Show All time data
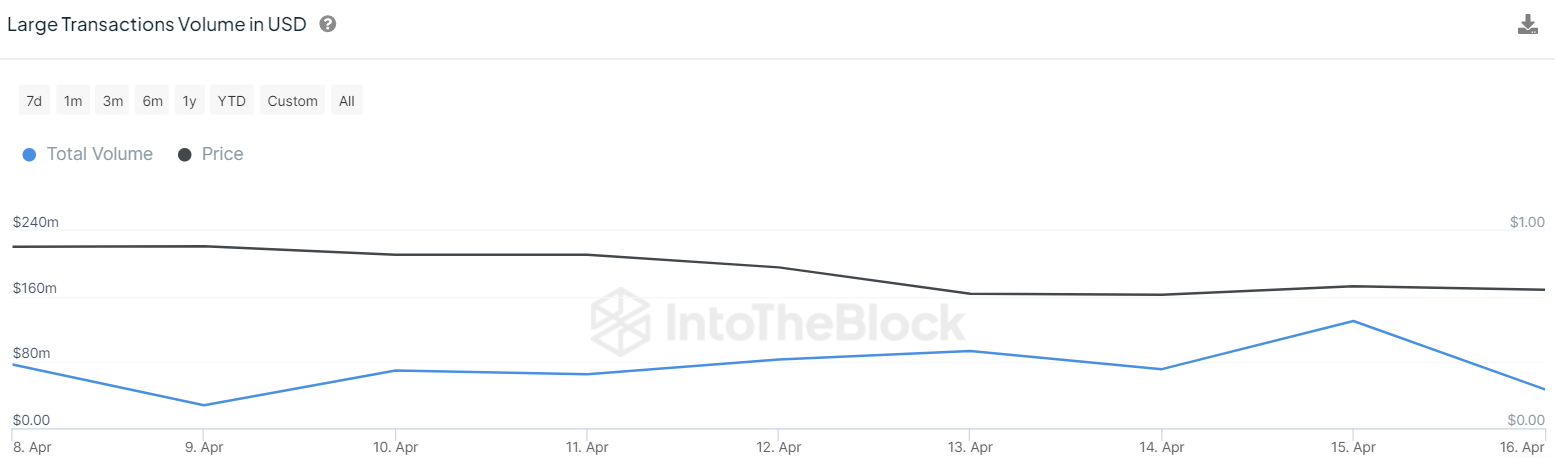1555x458 pixels. point(346,101)
